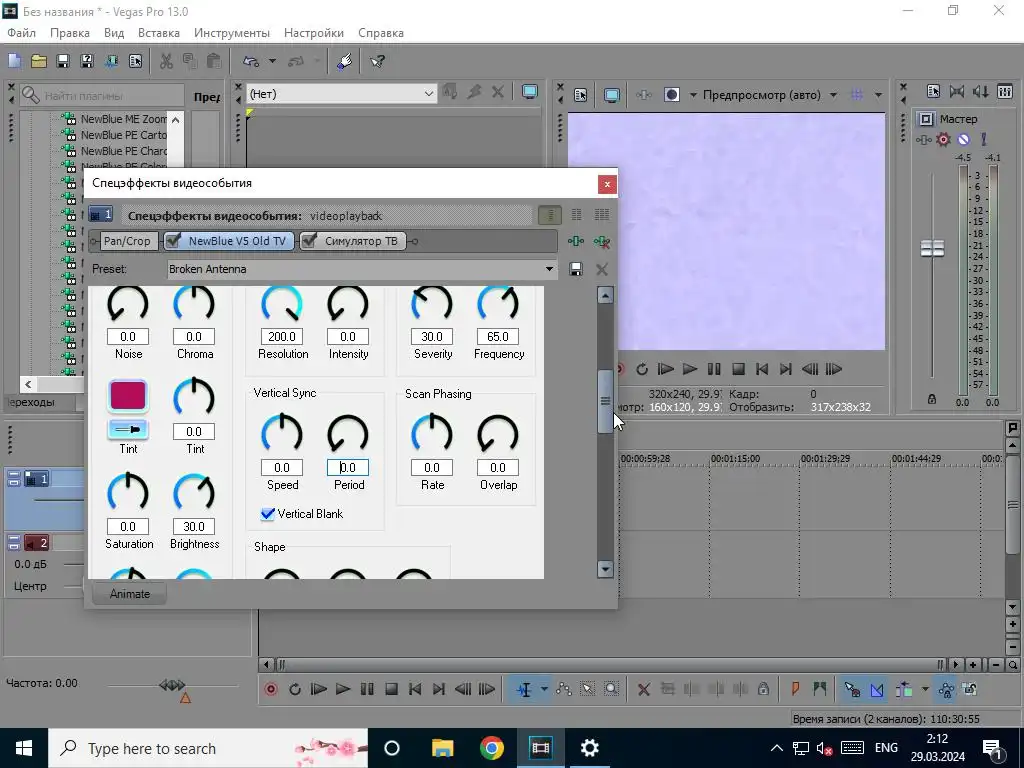Click Play in the preview window transport

click(690, 369)
